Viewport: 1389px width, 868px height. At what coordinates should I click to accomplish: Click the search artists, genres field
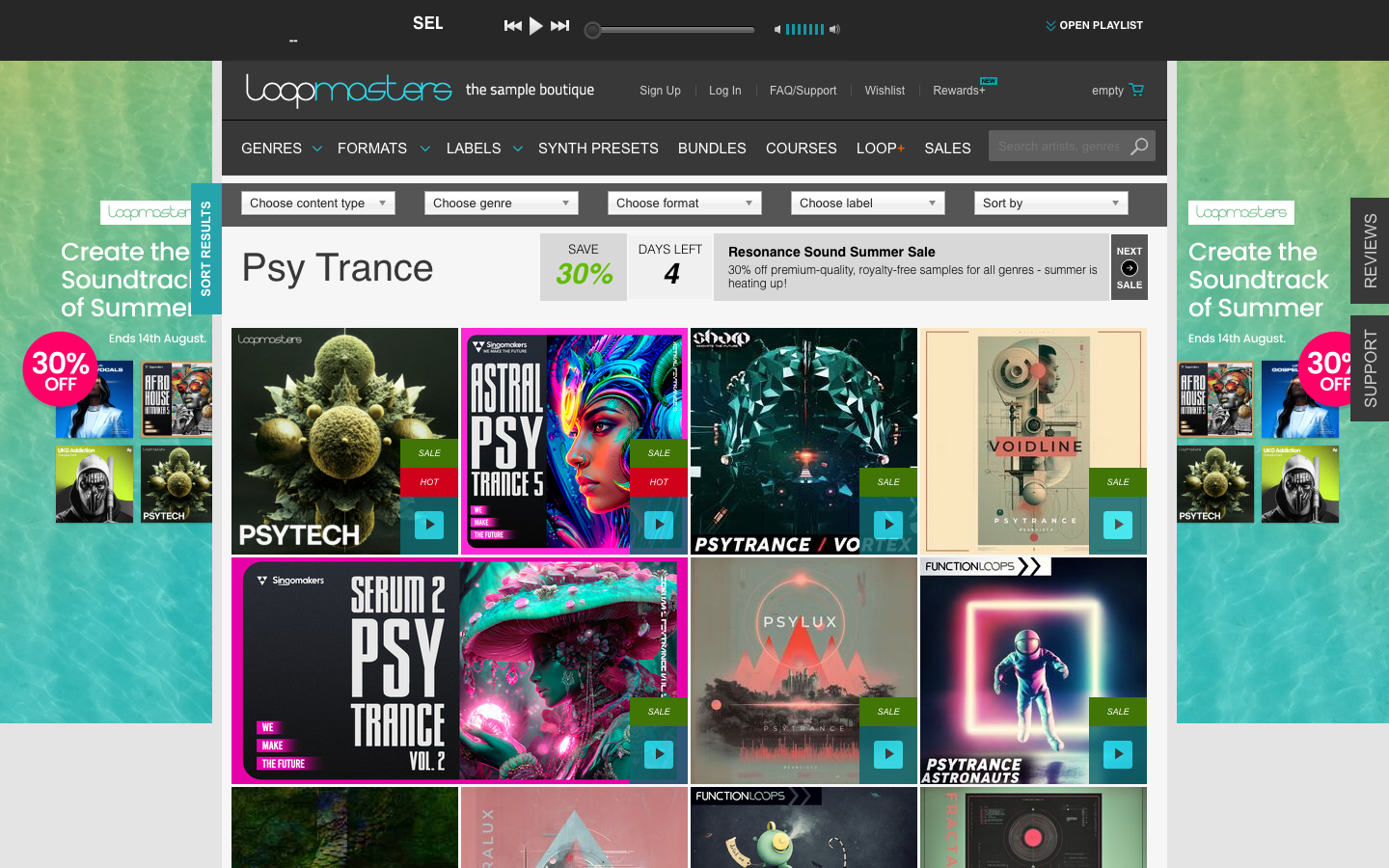point(1058,147)
